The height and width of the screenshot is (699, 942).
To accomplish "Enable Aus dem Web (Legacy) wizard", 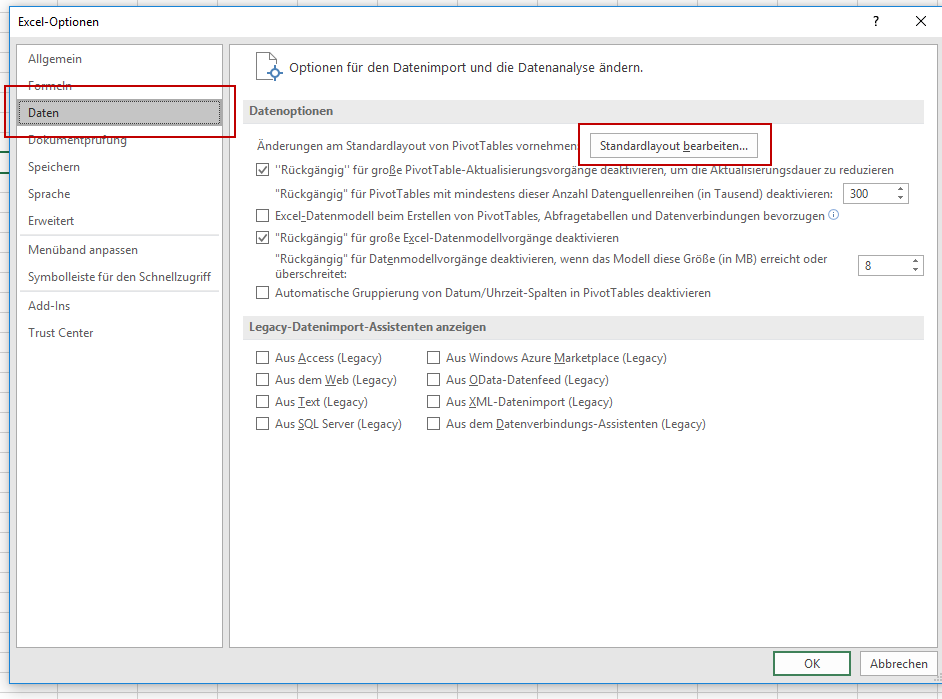I will coord(263,379).
